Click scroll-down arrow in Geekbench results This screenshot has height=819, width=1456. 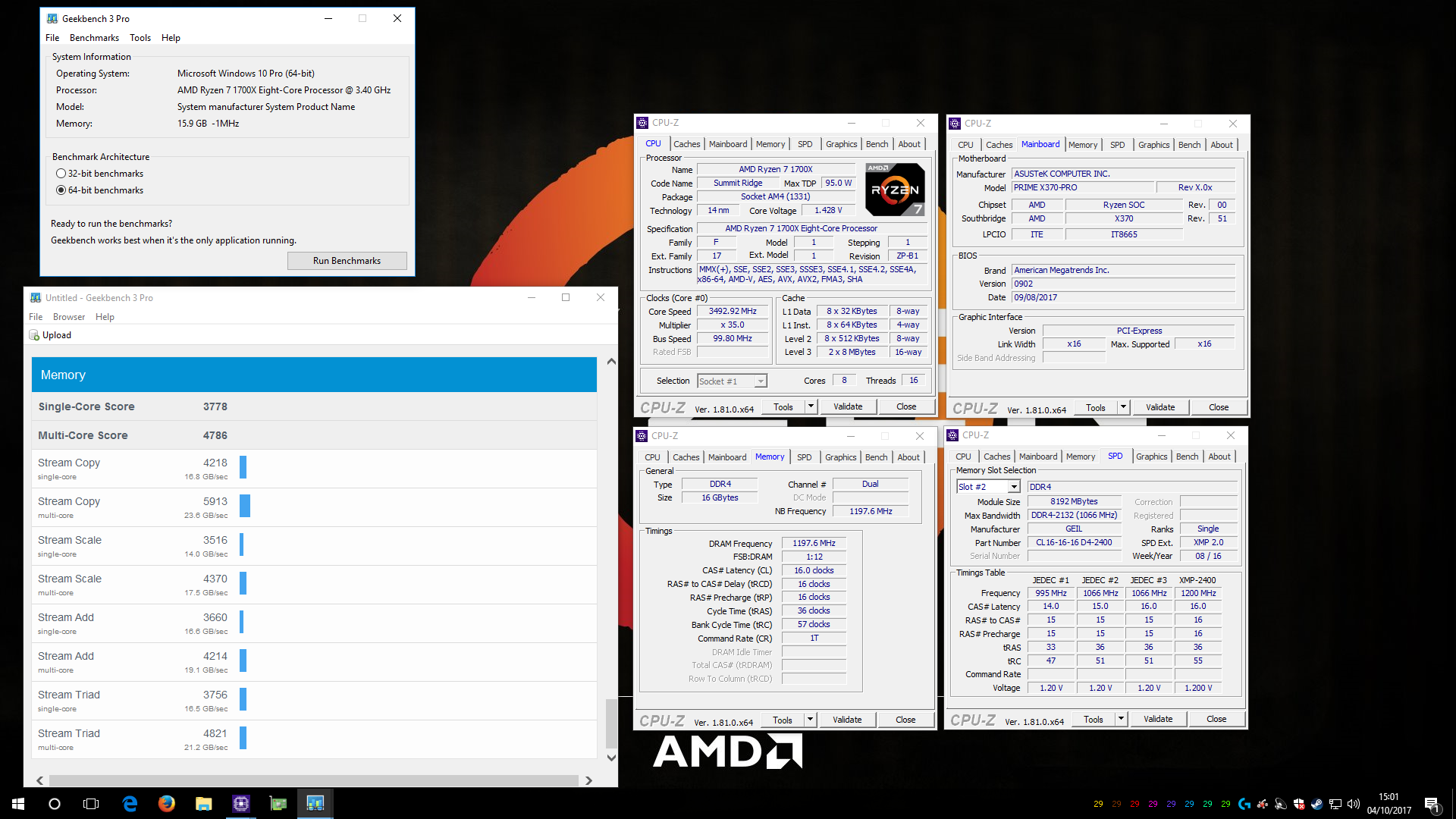pyautogui.click(x=611, y=758)
